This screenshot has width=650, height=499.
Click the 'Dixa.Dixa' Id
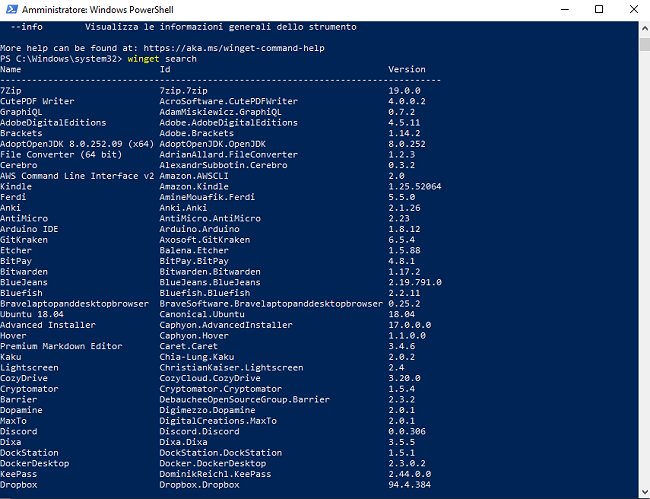tap(183, 442)
